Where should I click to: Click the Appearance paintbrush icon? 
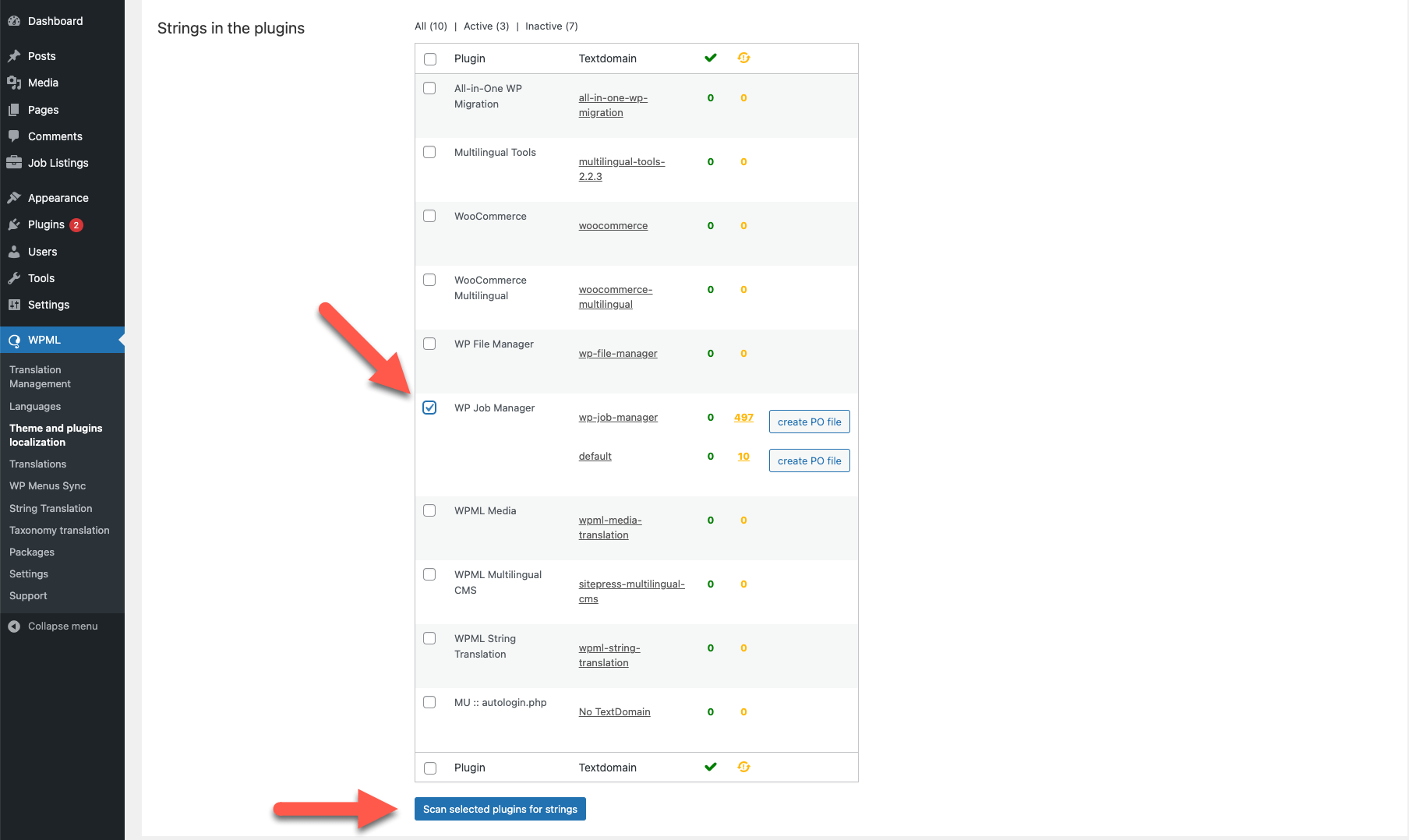pyautogui.click(x=14, y=198)
